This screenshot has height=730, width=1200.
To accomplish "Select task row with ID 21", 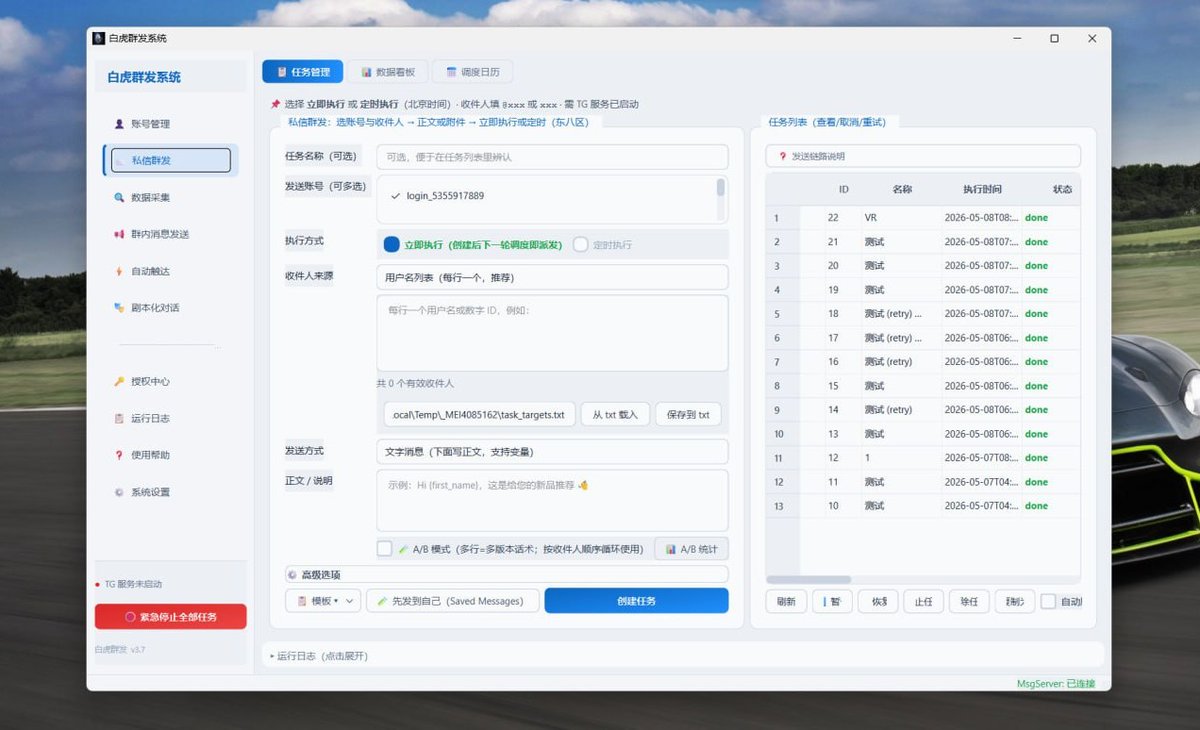I will (x=923, y=242).
